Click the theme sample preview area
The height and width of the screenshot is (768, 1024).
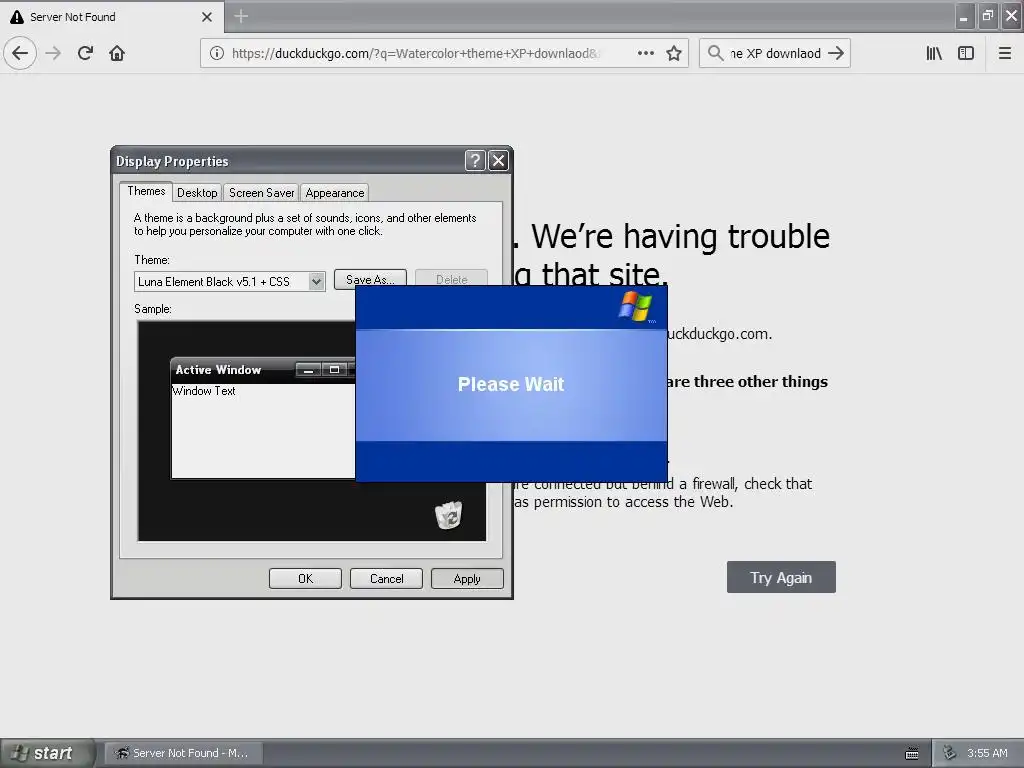(x=312, y=431)
